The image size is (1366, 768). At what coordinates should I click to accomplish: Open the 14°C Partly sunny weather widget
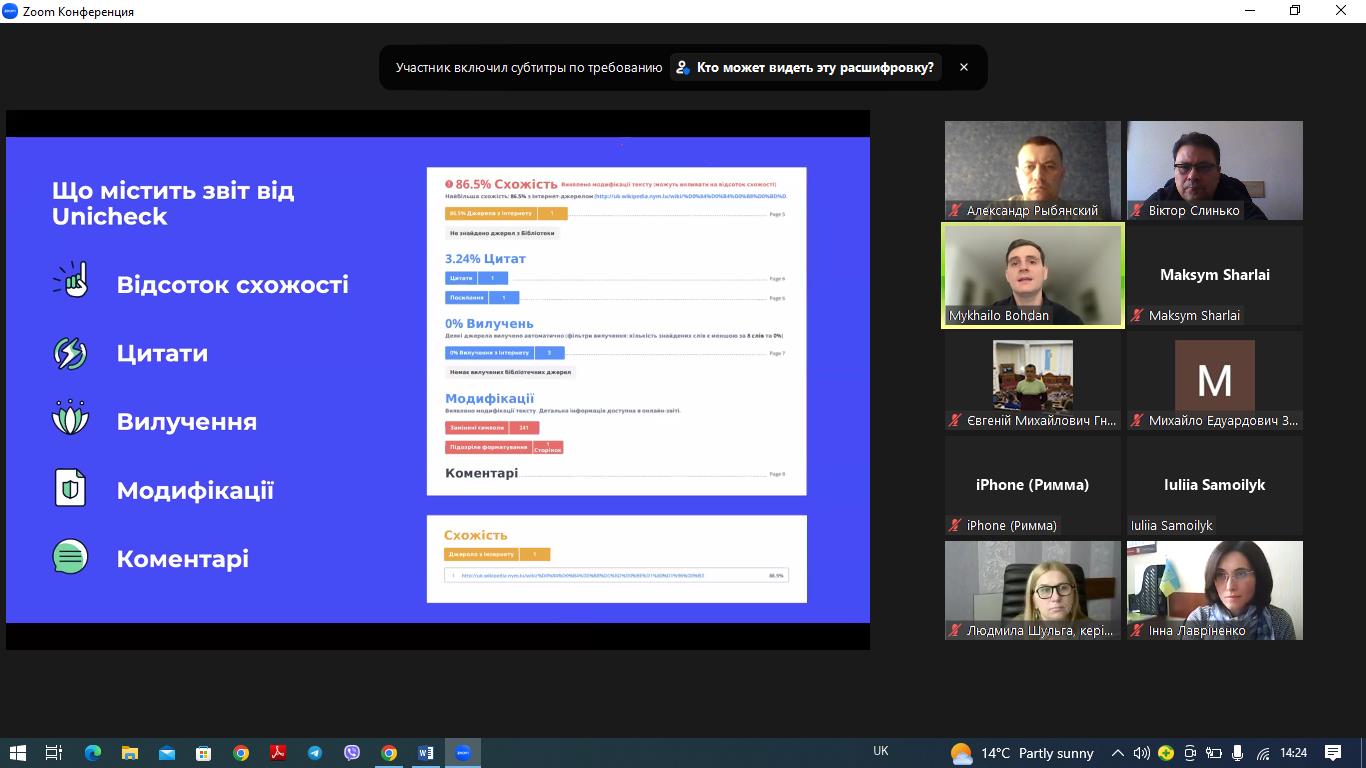click(x=1022, y=753)
